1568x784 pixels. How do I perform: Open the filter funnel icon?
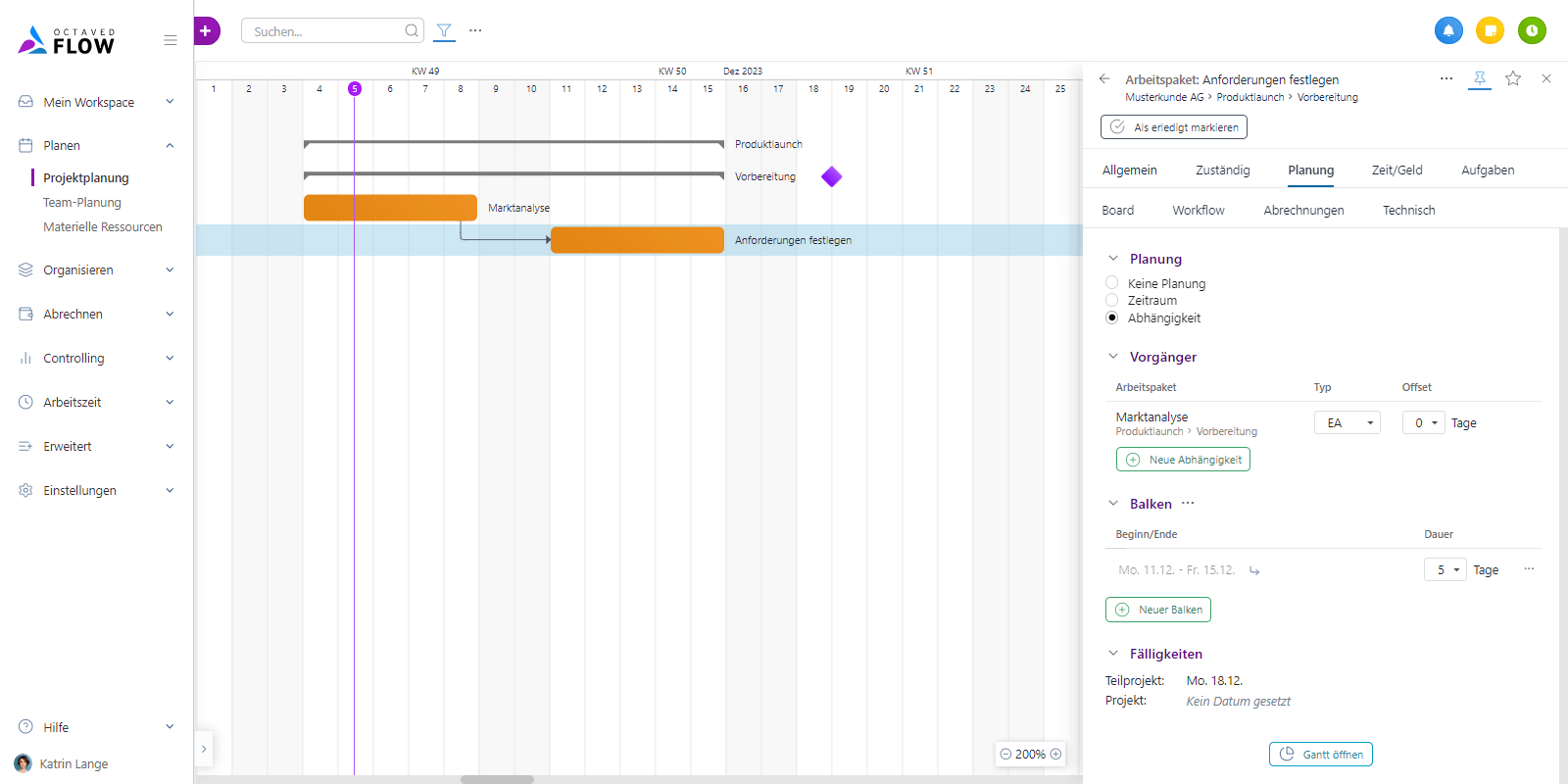coord(444,30)
